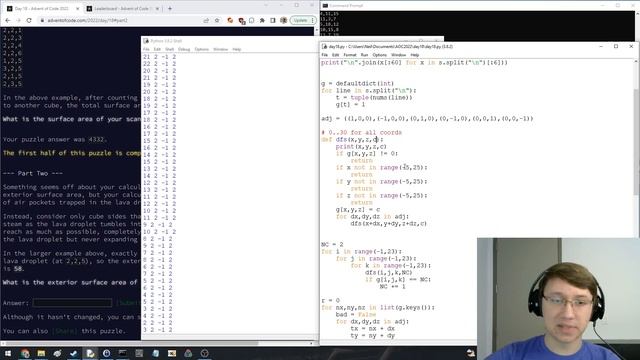The image size is (640, 360).
Task: Click the browser address bar URL
Action: 88,20
